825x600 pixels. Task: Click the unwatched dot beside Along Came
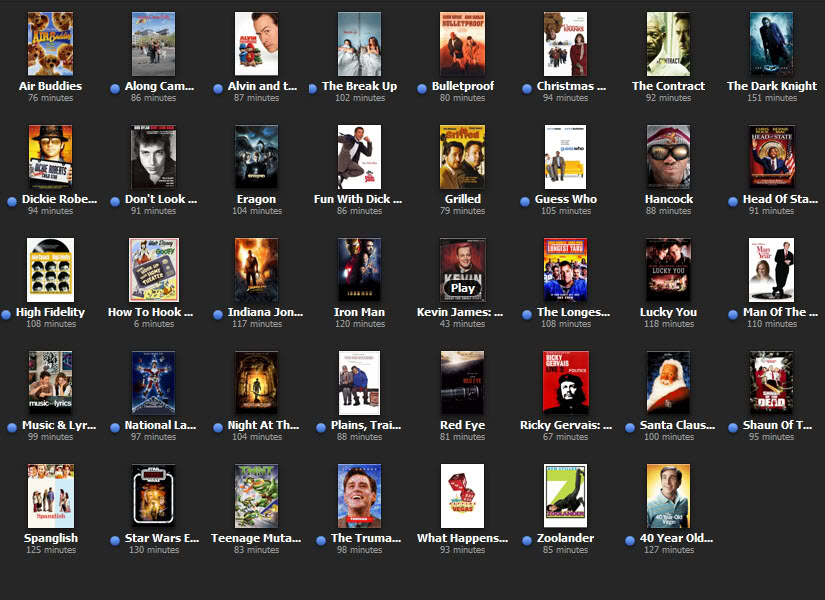[115, 89]
